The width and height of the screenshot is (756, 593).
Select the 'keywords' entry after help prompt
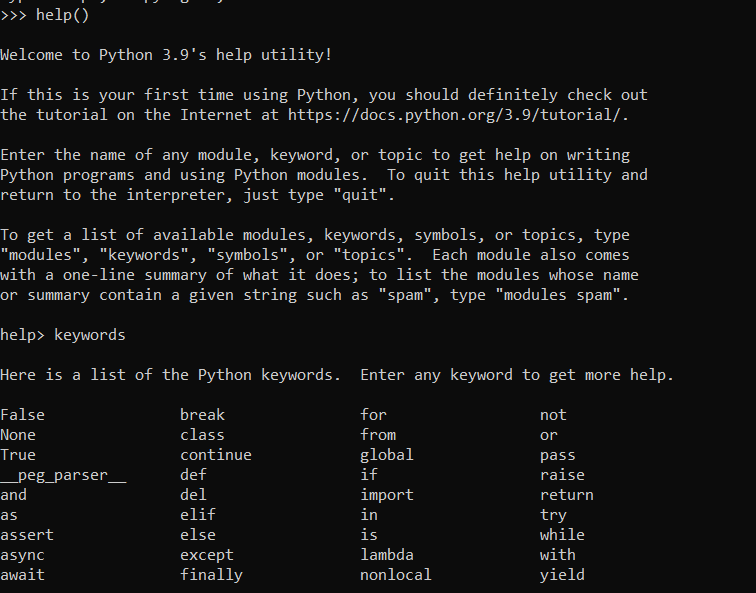click(x=90, y=335)
